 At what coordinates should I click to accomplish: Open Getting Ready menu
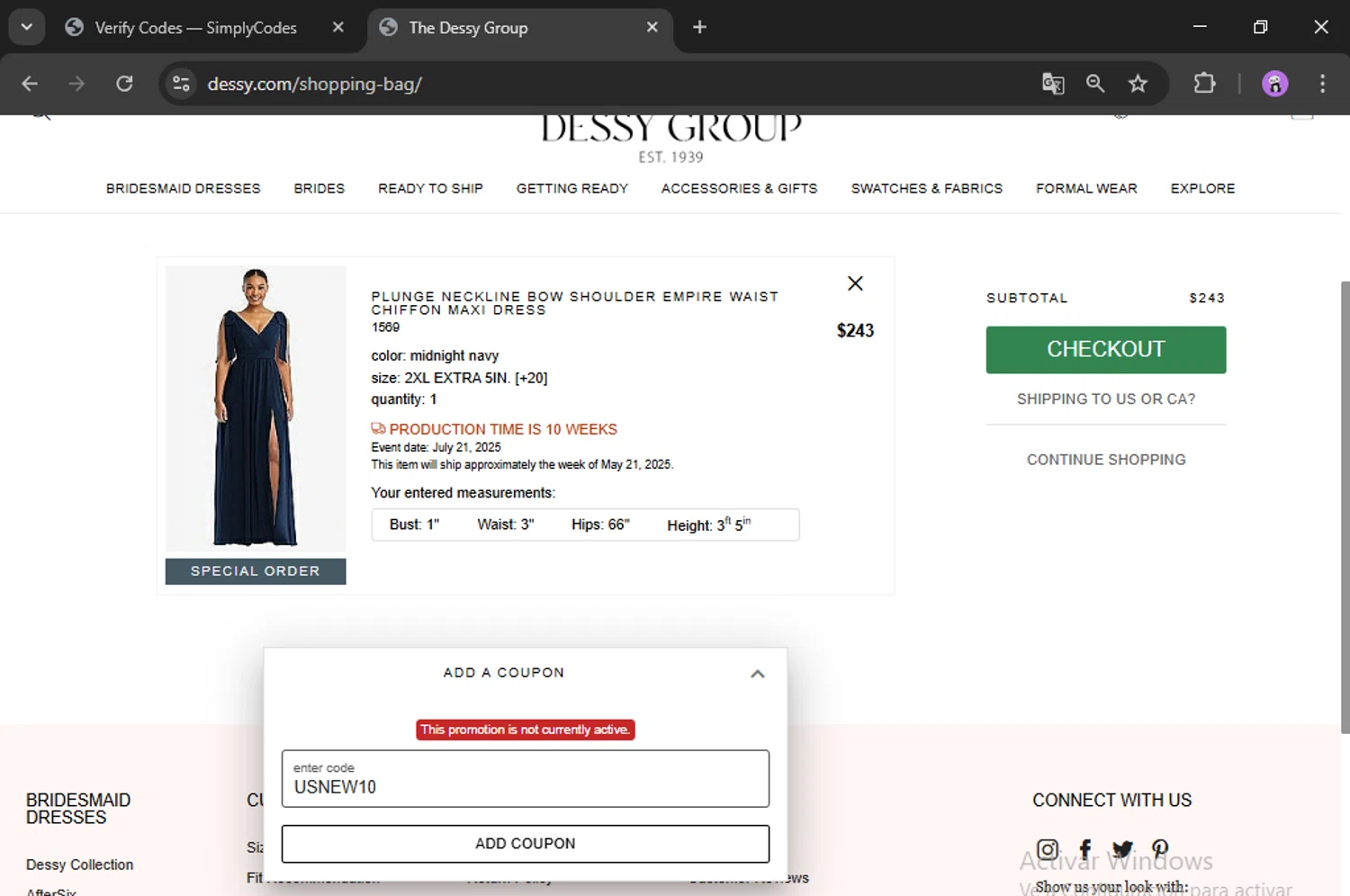571,188
